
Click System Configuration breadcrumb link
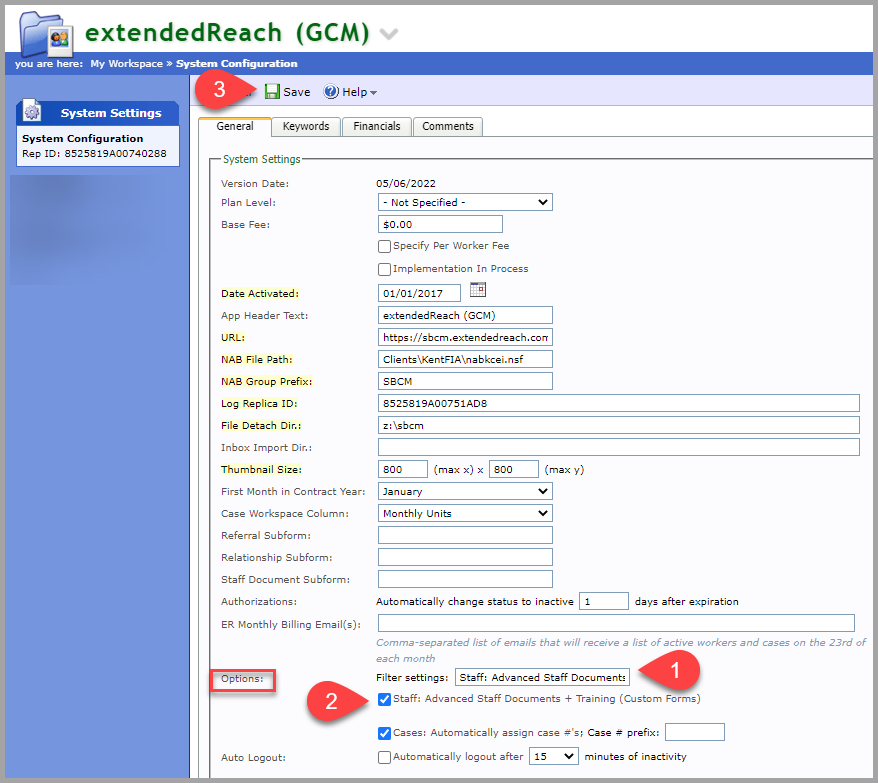[x=237, y=64]
